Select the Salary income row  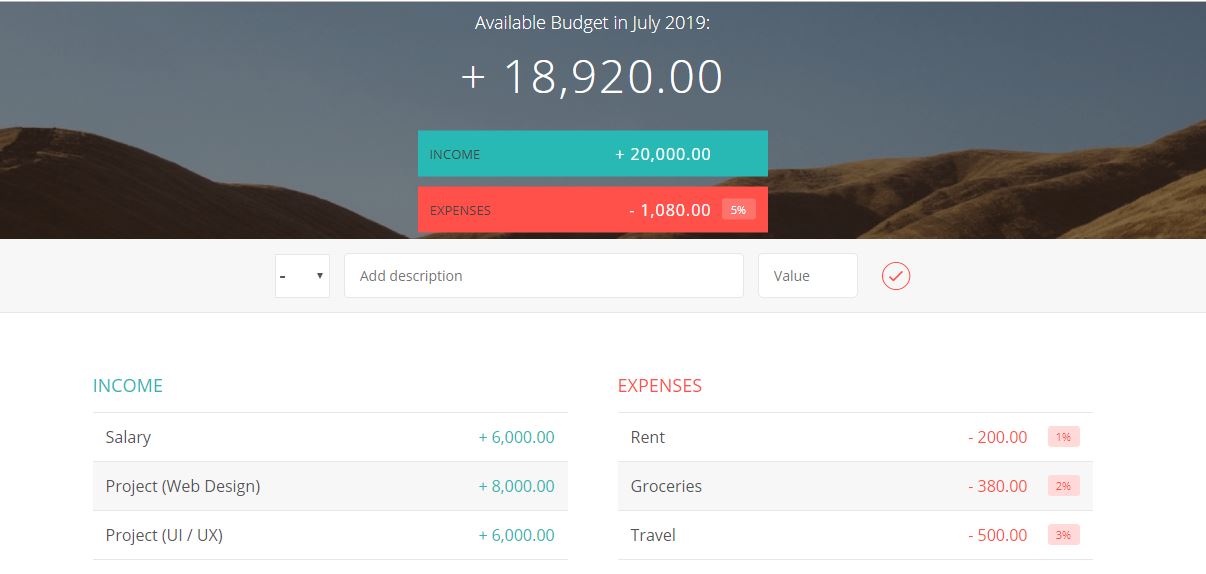point(330,437)
